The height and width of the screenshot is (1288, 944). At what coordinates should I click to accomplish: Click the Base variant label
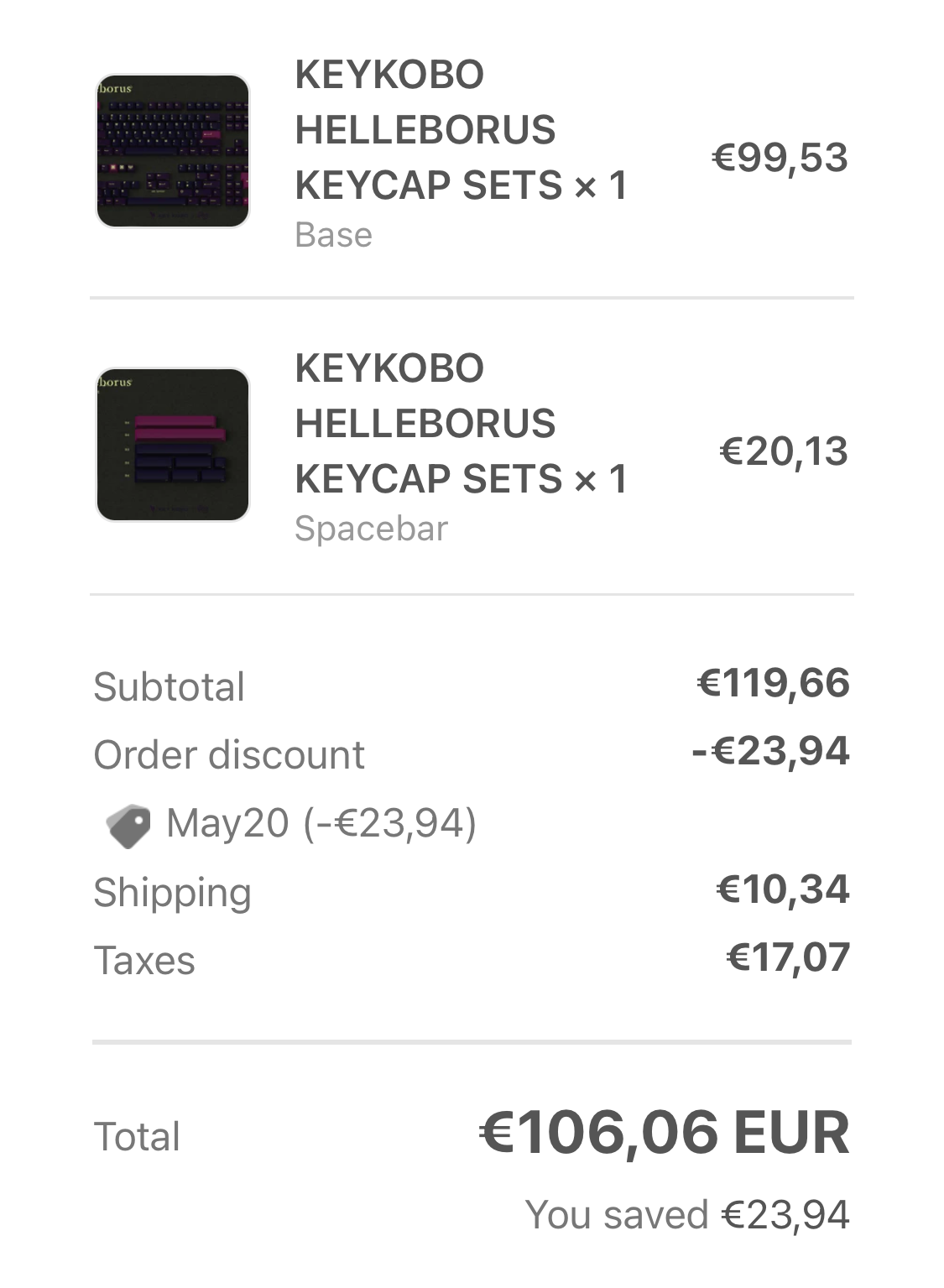[x=333, y=235]
